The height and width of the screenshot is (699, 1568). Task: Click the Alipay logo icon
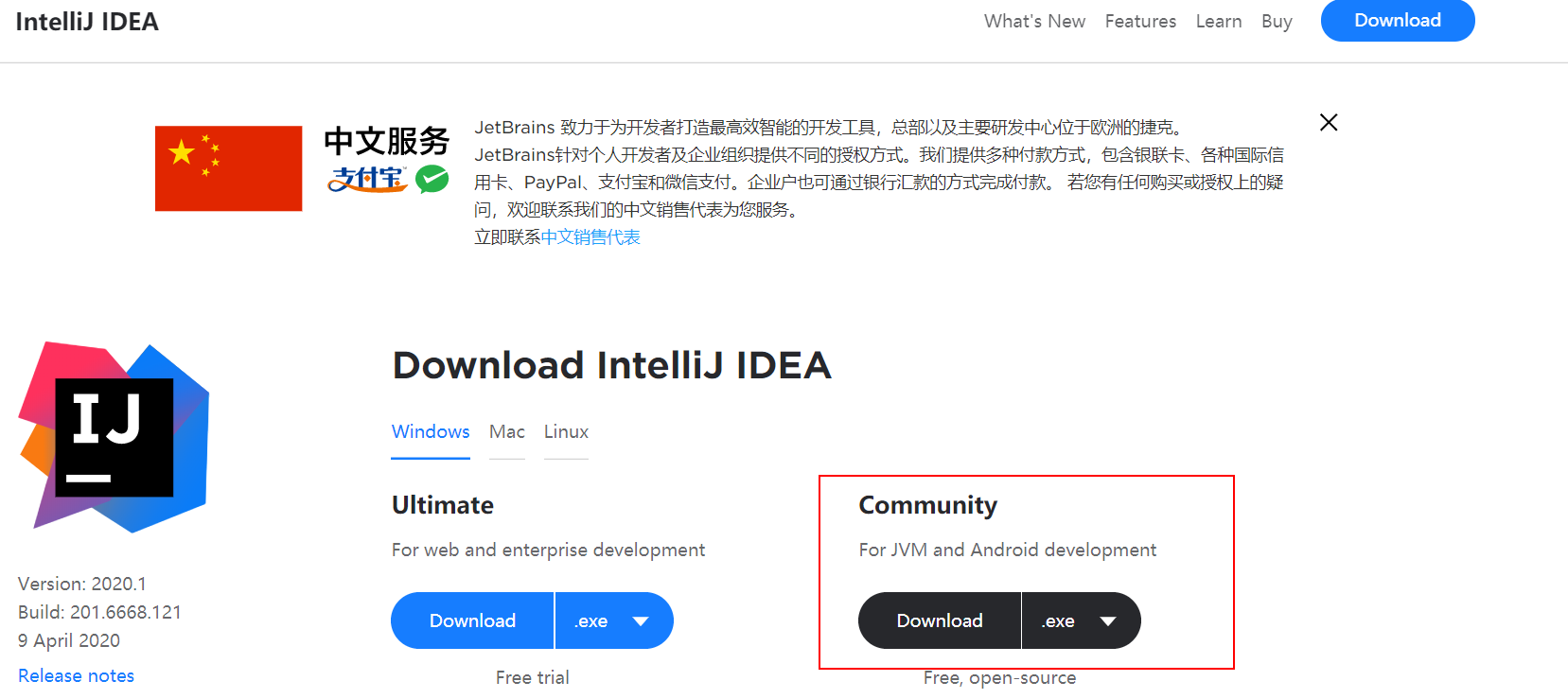367,179
